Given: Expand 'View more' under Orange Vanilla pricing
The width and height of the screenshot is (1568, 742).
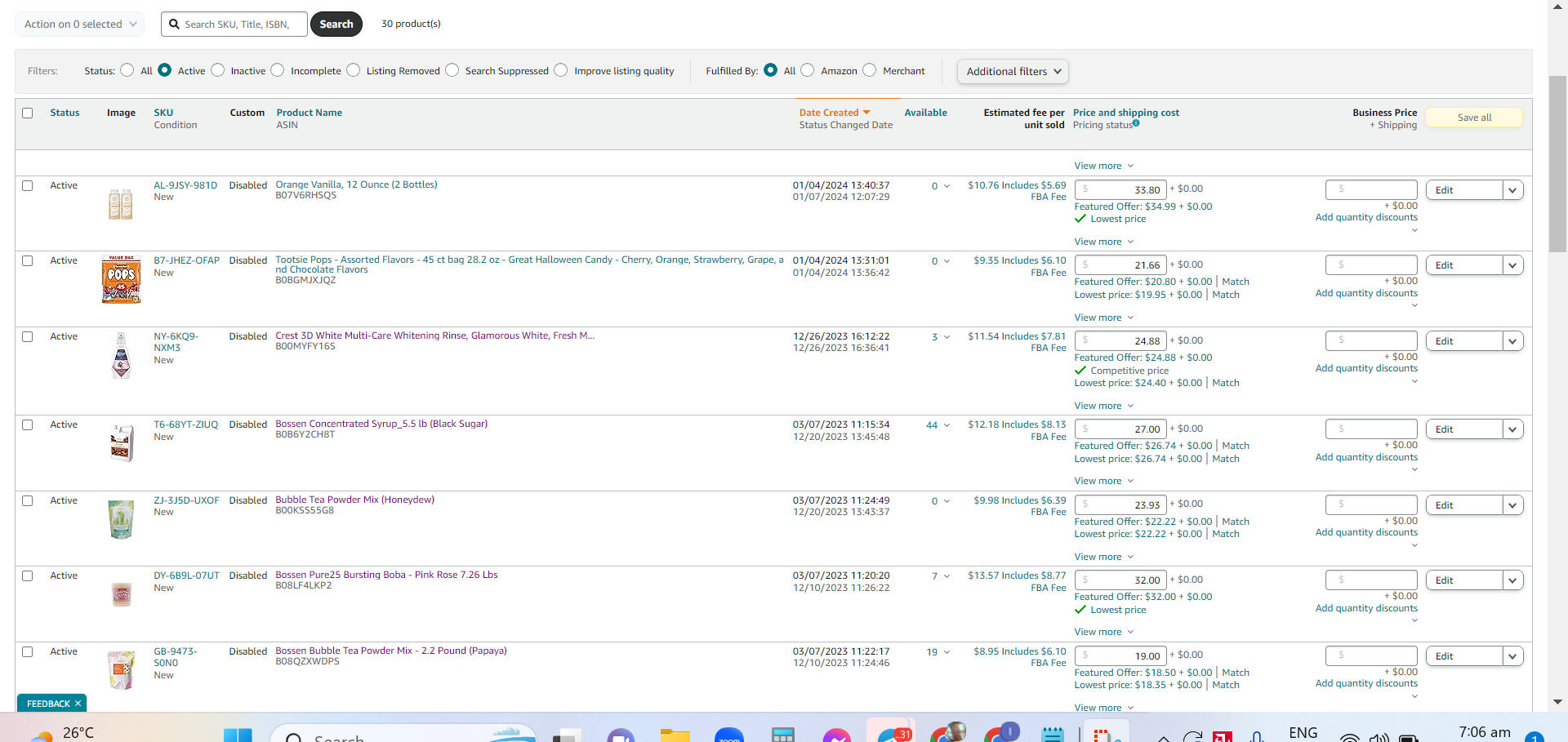Looking at the screenshot, I should pyautogui.click(x=1104, y=242).
